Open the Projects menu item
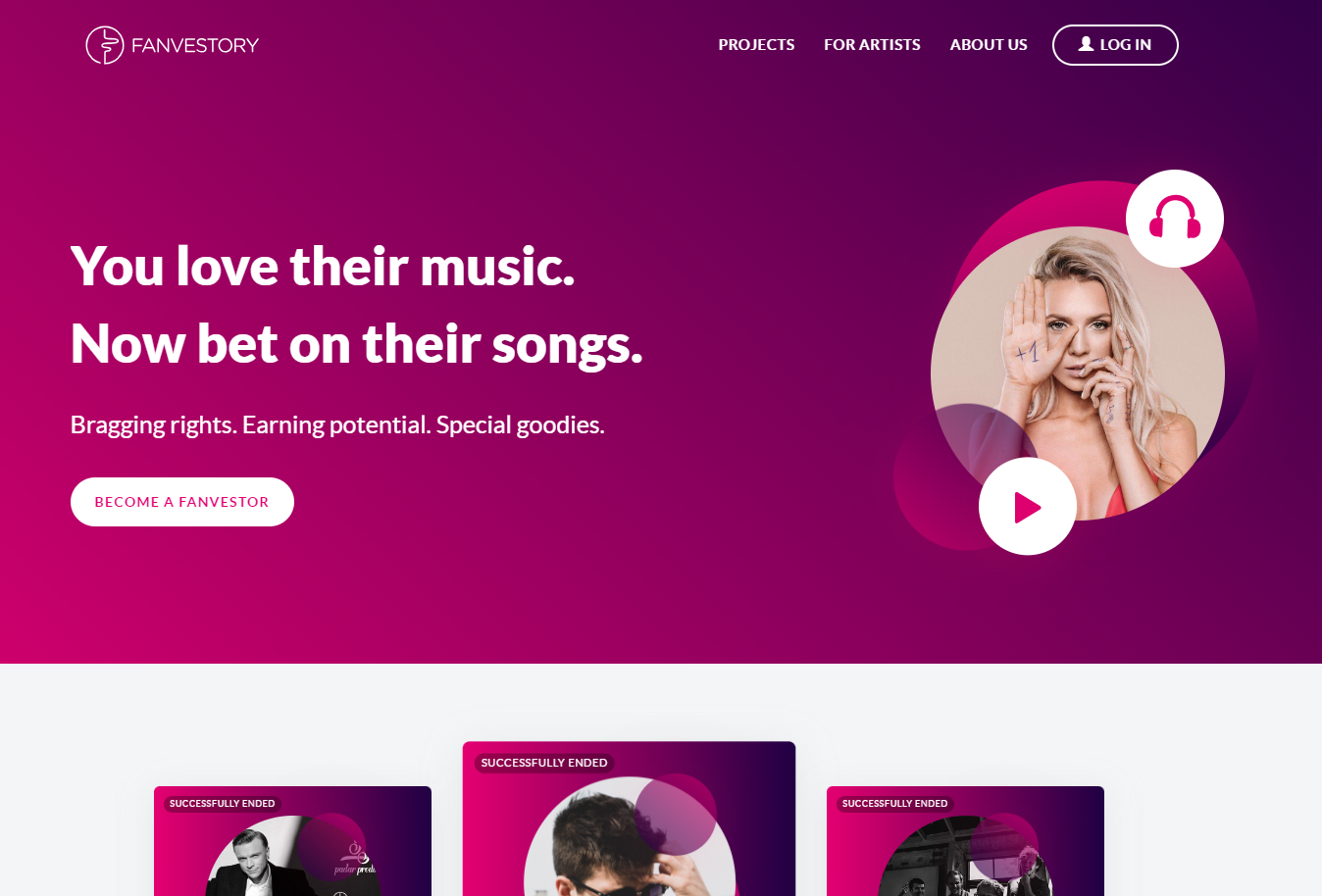The image size is (1322, 896). tap(756, 45)
